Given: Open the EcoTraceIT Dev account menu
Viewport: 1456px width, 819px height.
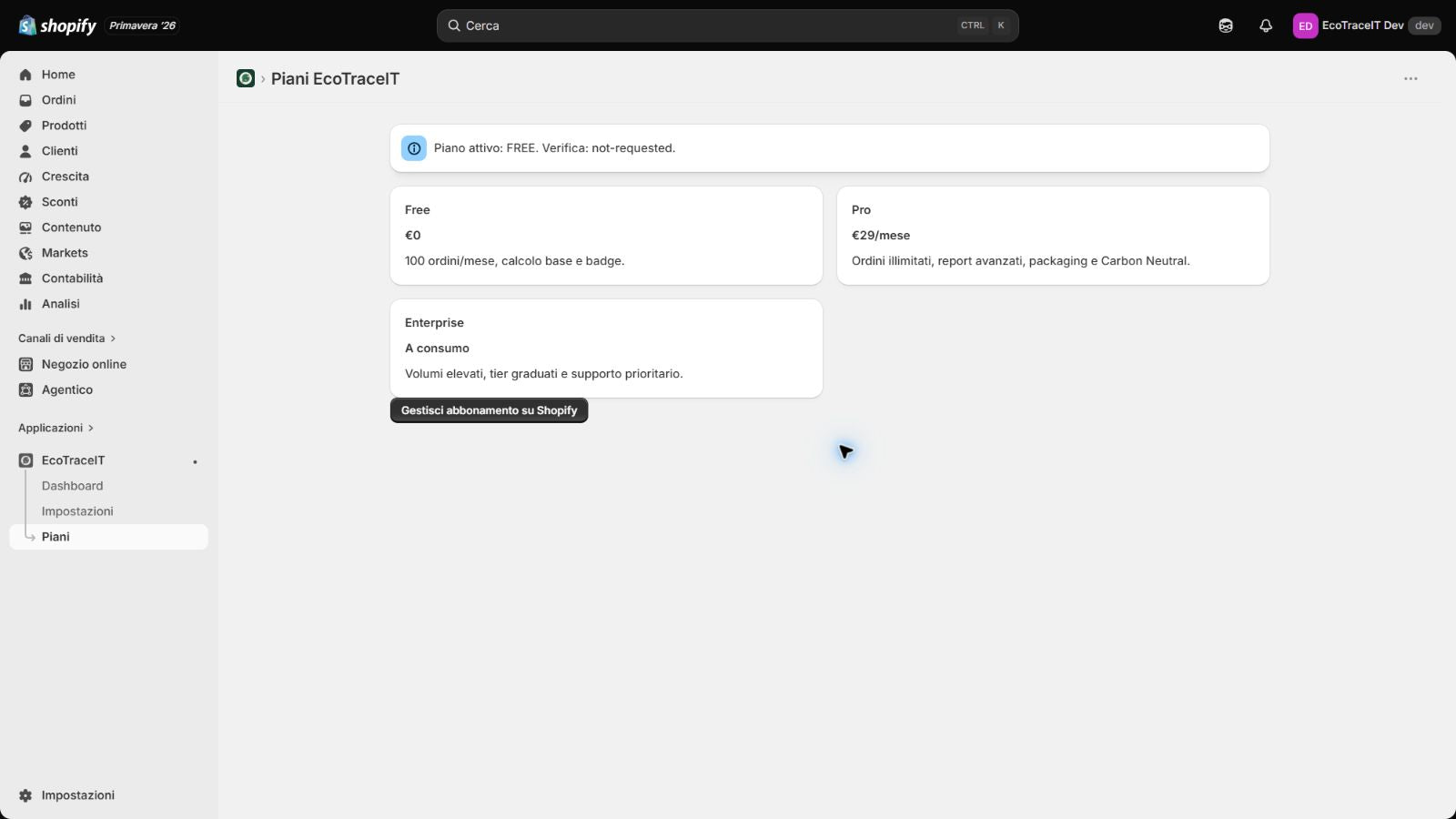Looking at the screenshot, I should (x=1366, y=25).
